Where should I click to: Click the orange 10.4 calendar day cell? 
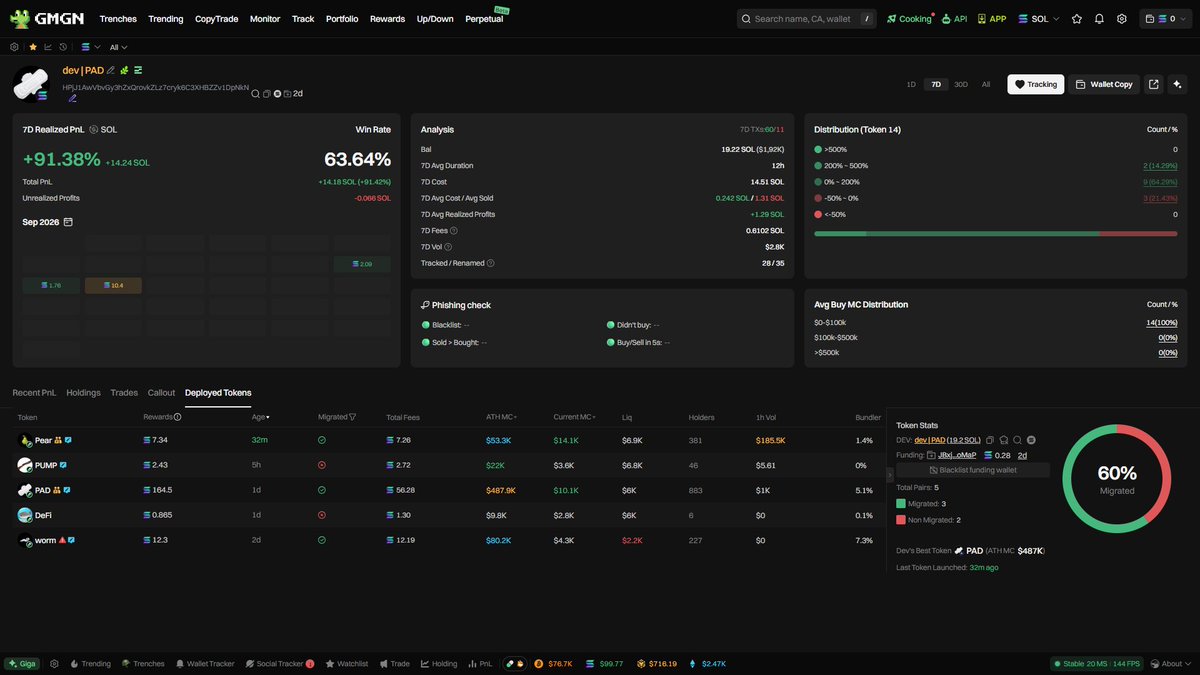113,285
